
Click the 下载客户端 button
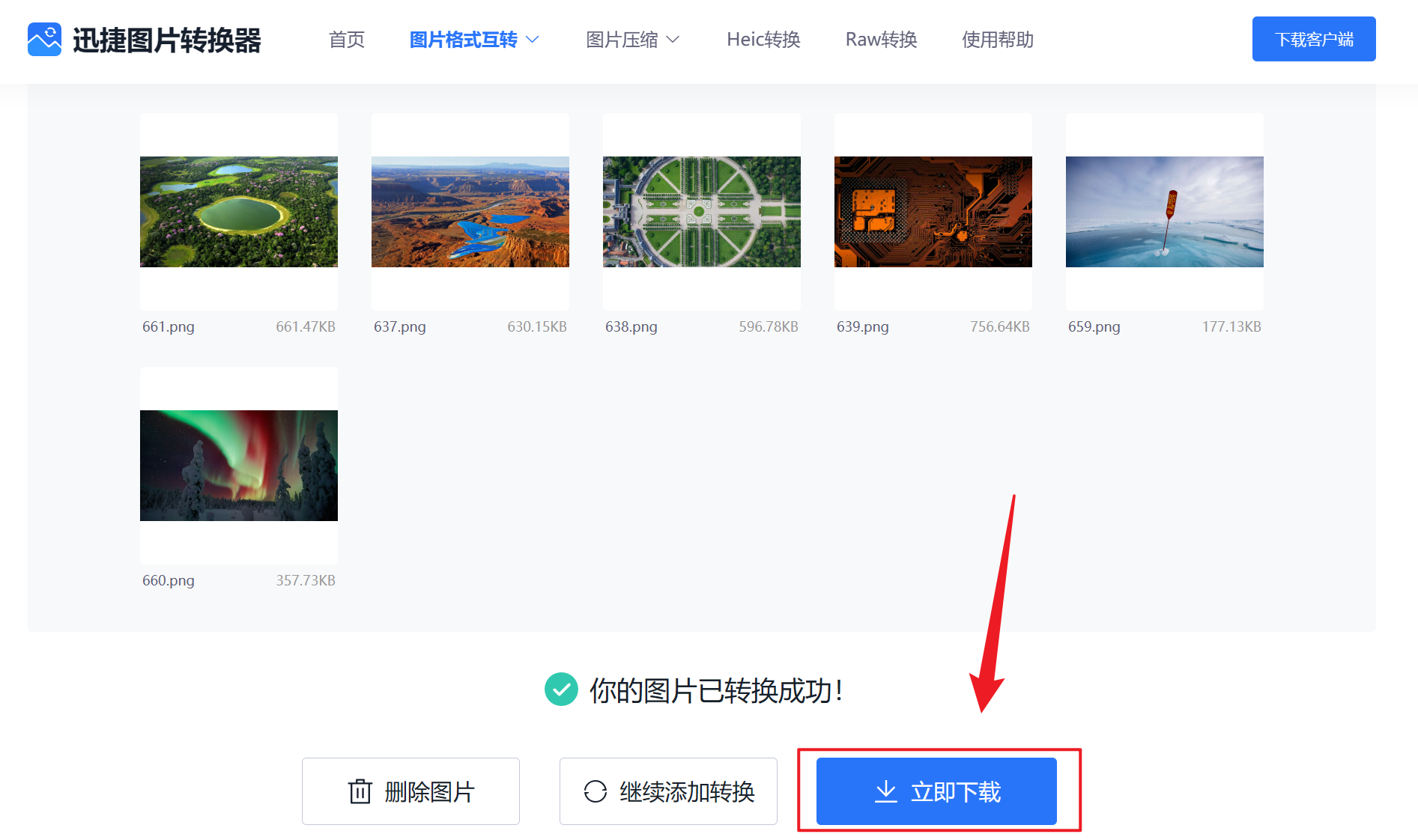(1313, 39)
